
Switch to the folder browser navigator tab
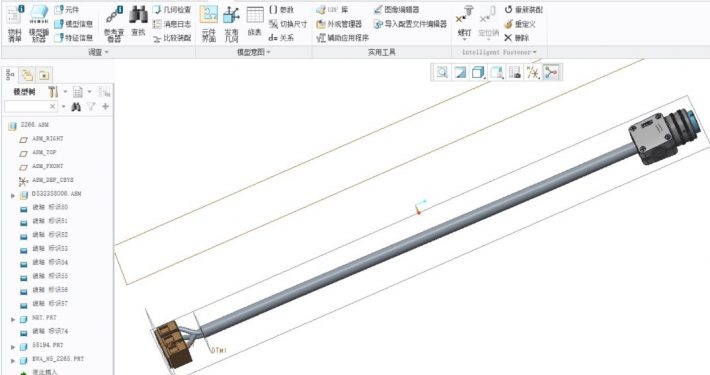coord(27,75)
